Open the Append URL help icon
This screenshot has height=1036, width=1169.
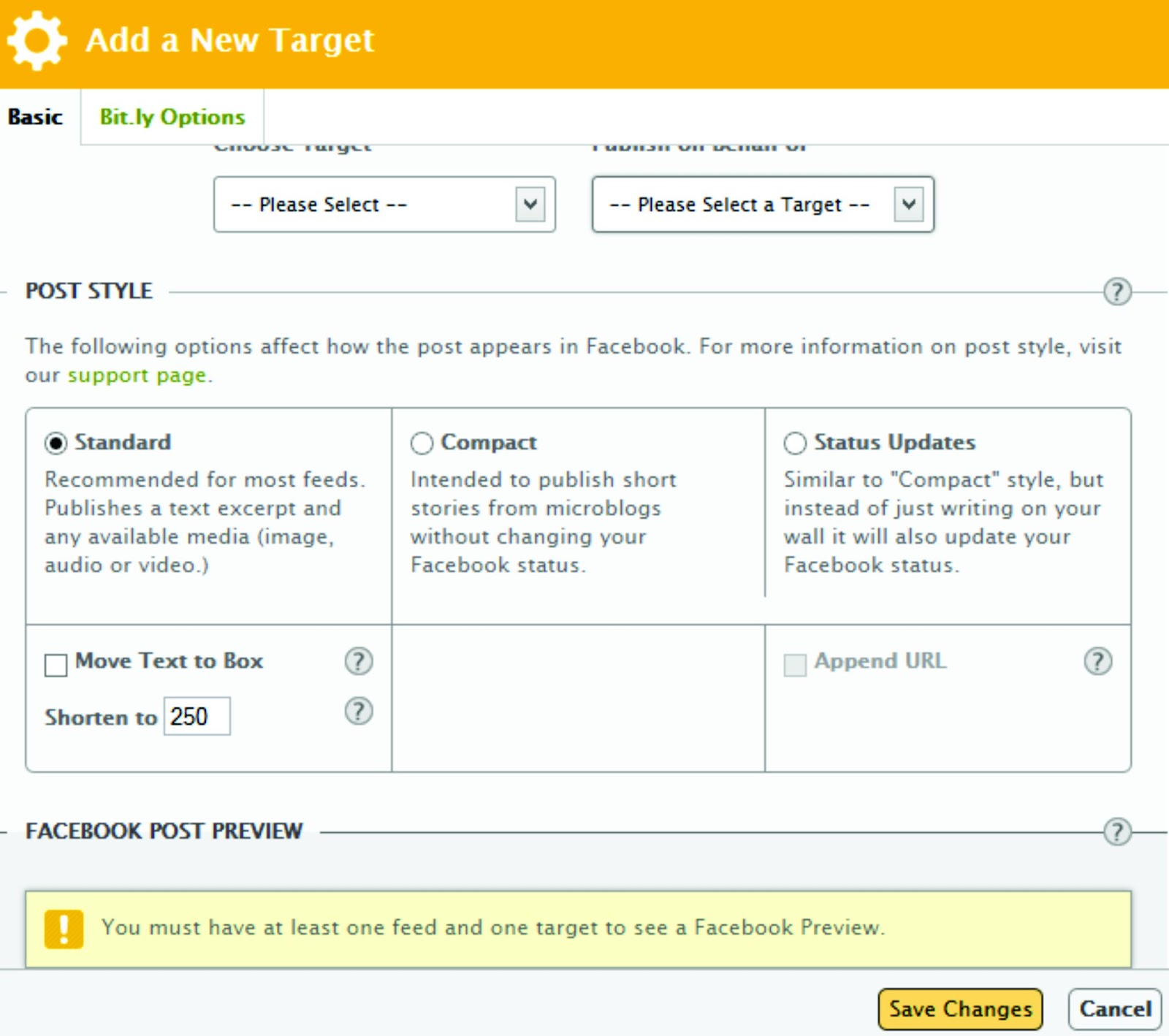tap(1097, 661)
